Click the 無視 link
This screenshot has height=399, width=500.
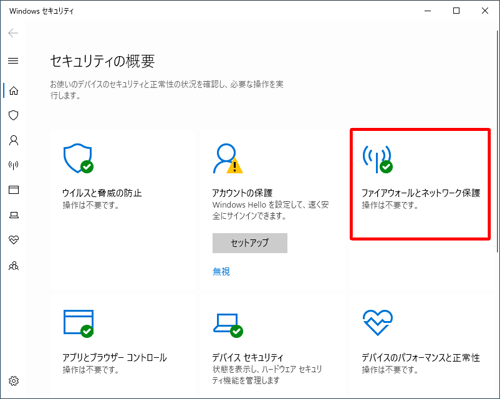coord(221,272)
